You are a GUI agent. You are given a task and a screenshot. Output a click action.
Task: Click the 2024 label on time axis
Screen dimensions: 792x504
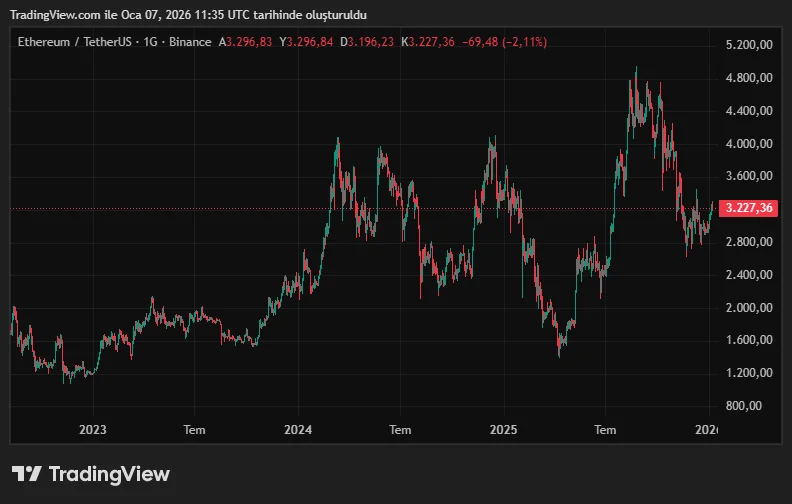point(298,430)
